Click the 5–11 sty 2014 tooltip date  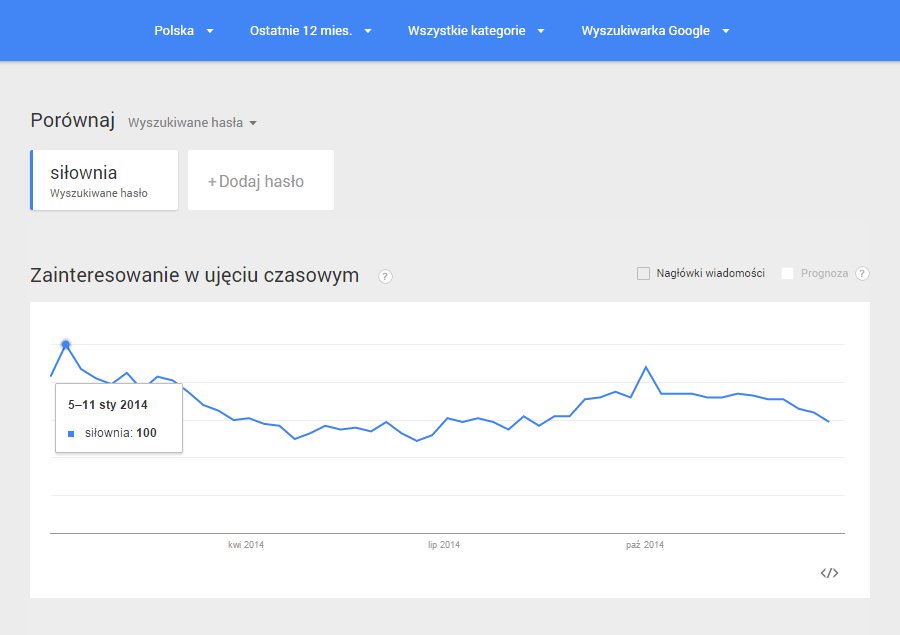pos(107,405)
